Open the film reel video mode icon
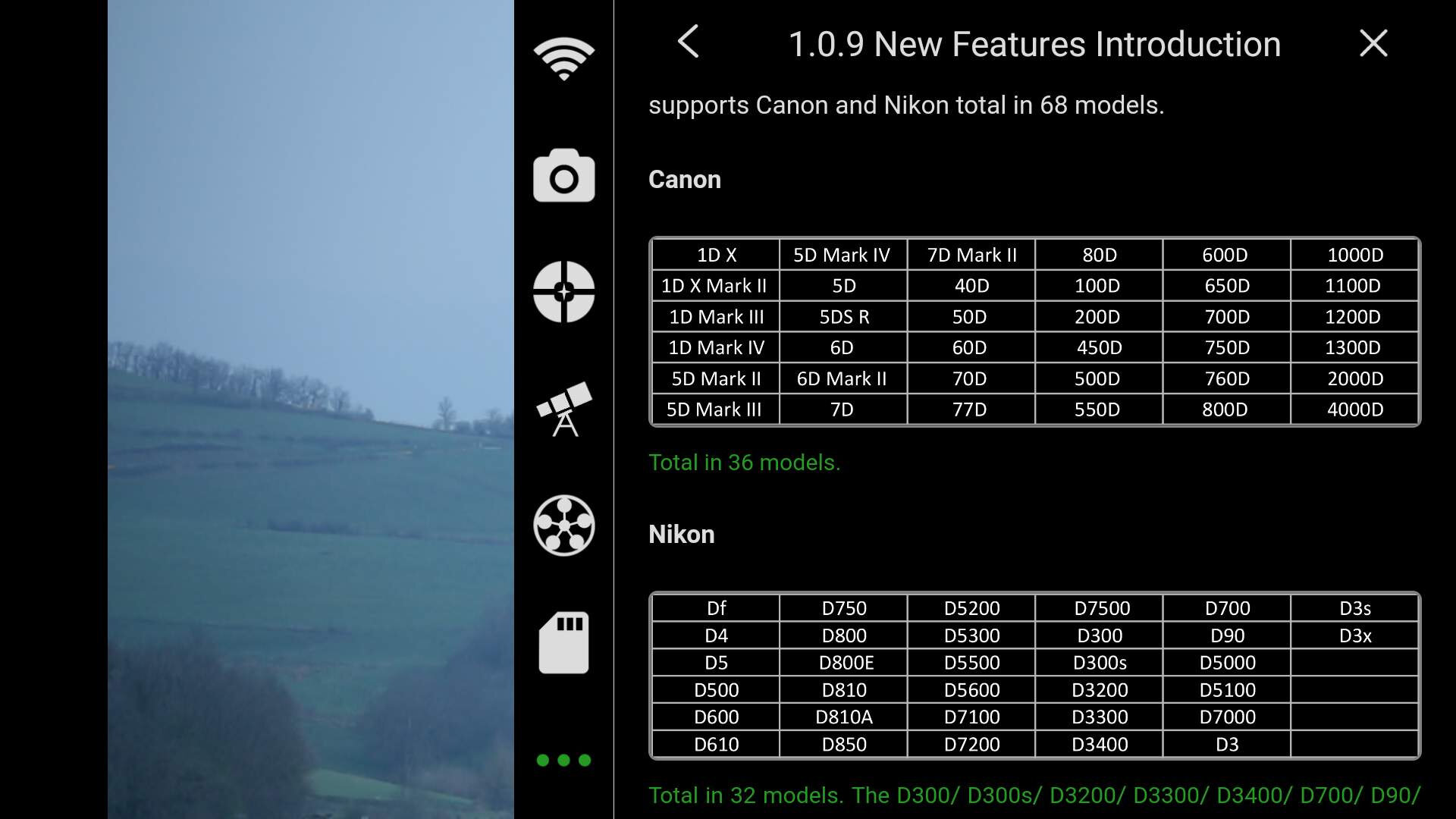This screenshot has height=819, width=1456. 563,526
